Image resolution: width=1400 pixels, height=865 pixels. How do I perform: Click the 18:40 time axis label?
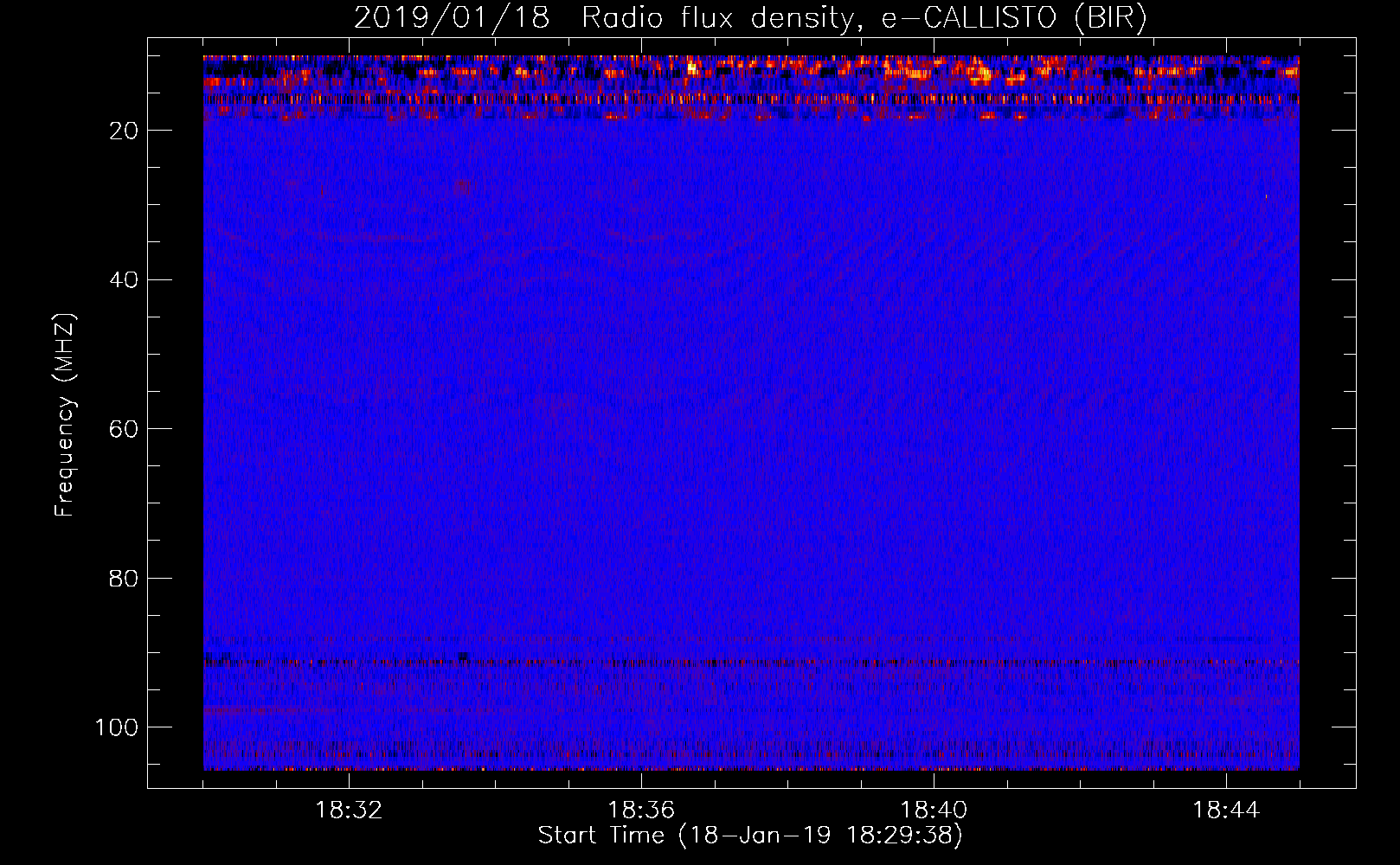coord(934,811)
